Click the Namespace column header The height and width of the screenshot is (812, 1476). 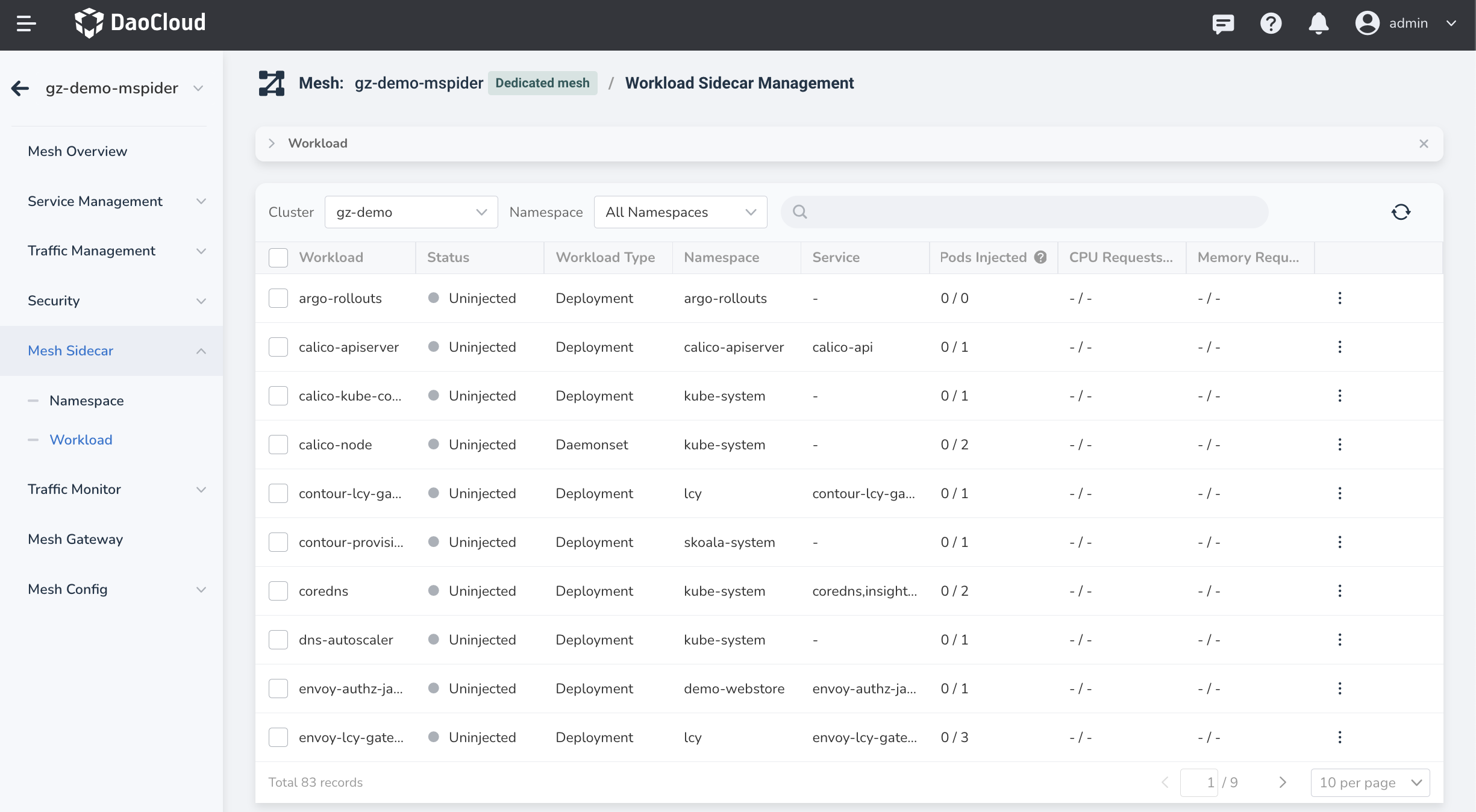coord(722,257)
